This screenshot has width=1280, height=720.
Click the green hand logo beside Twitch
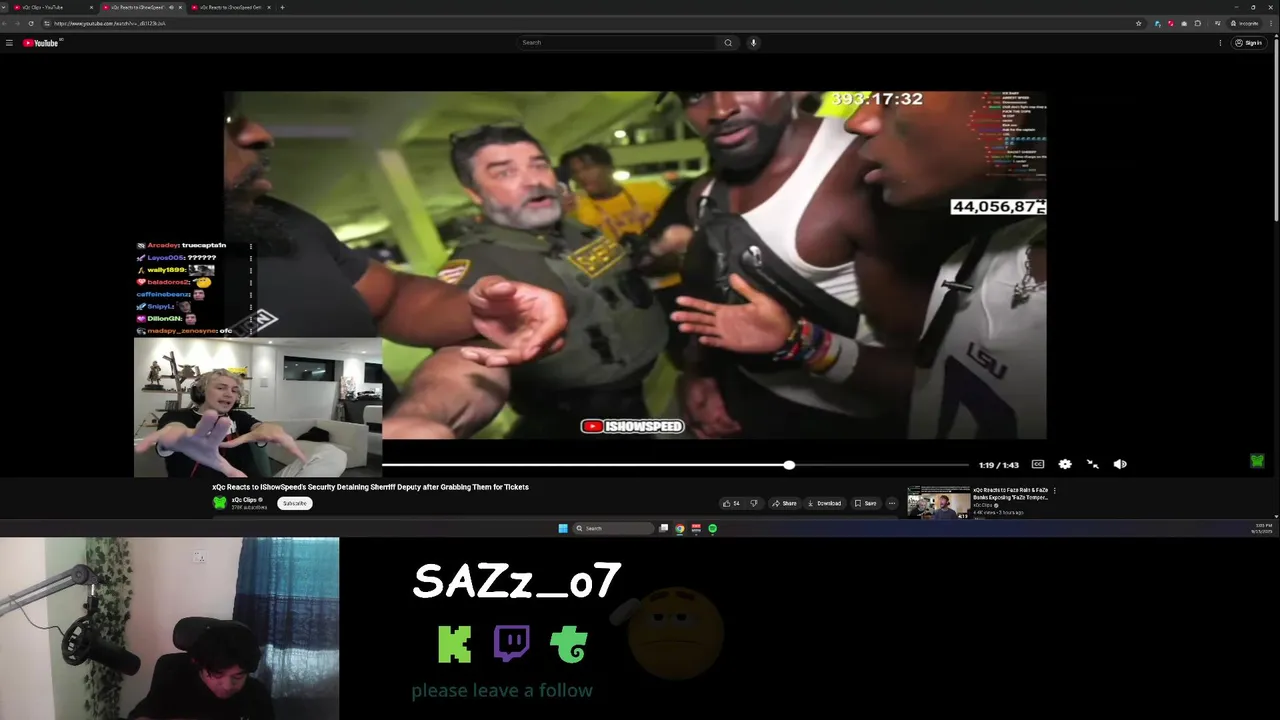click(569, 646)
